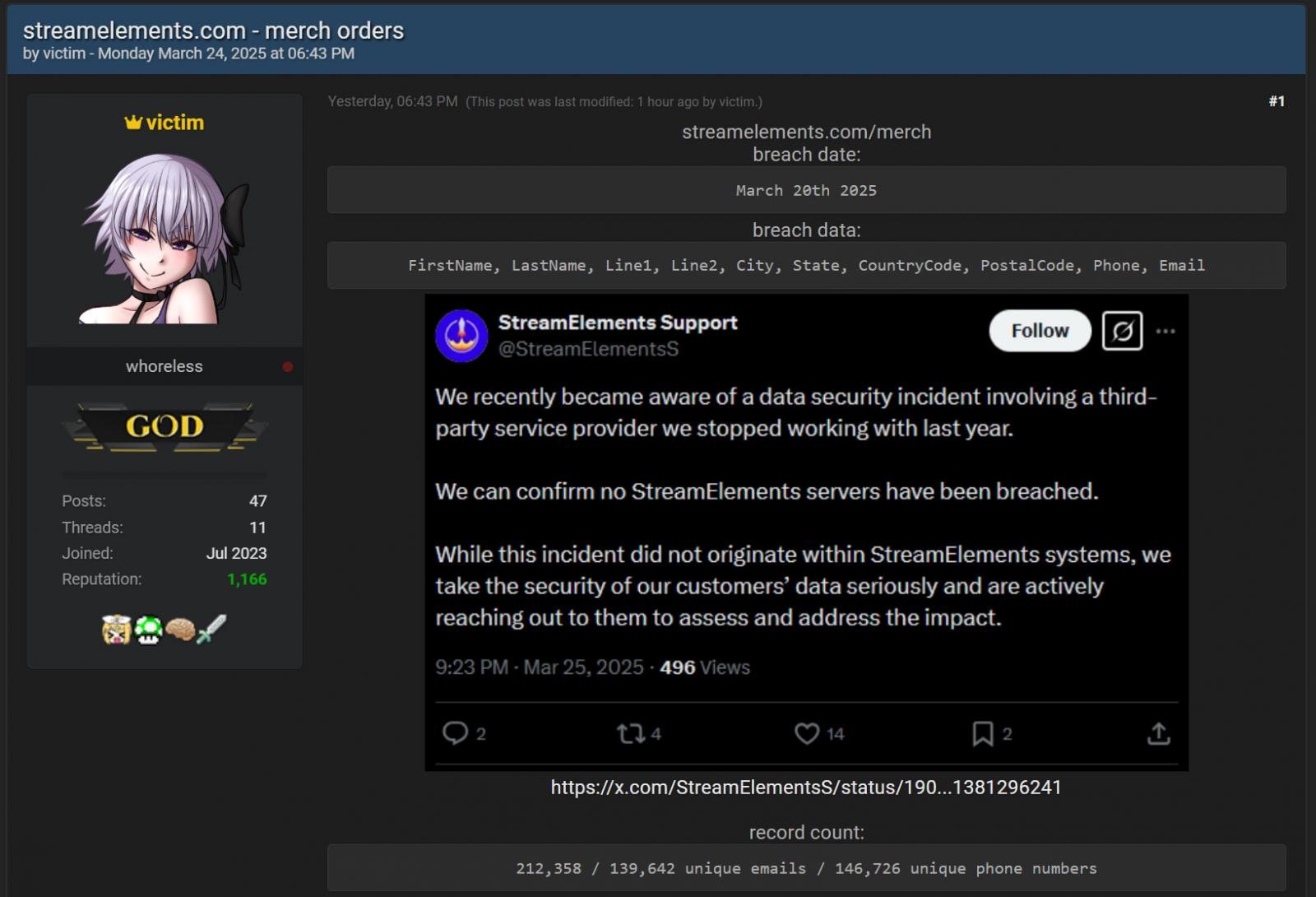
Task: Click the thread byline with the March 24 date
Action: 188,53
